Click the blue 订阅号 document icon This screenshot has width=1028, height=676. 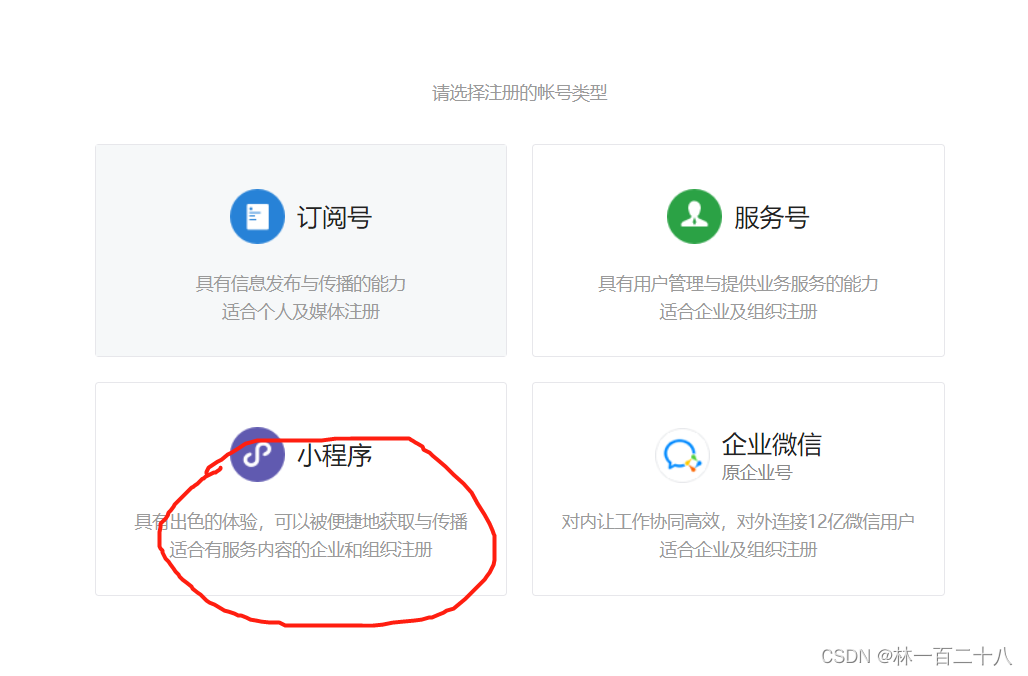257,216
